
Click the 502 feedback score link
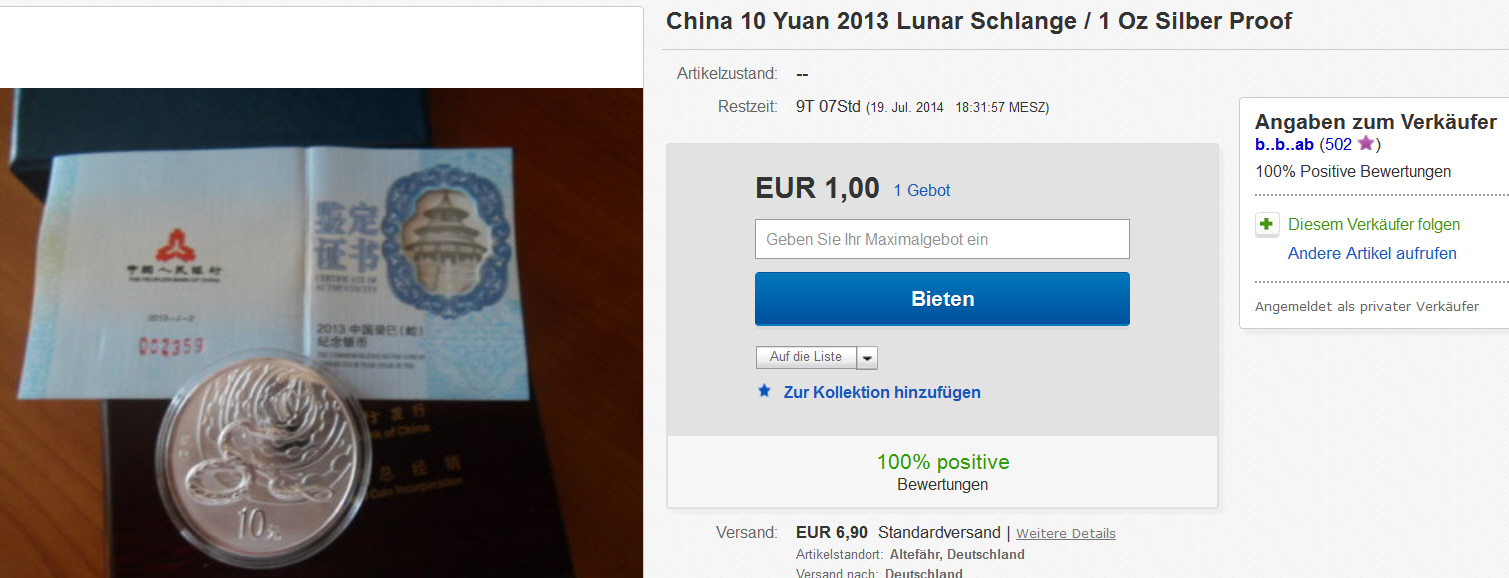(1338, 144)
